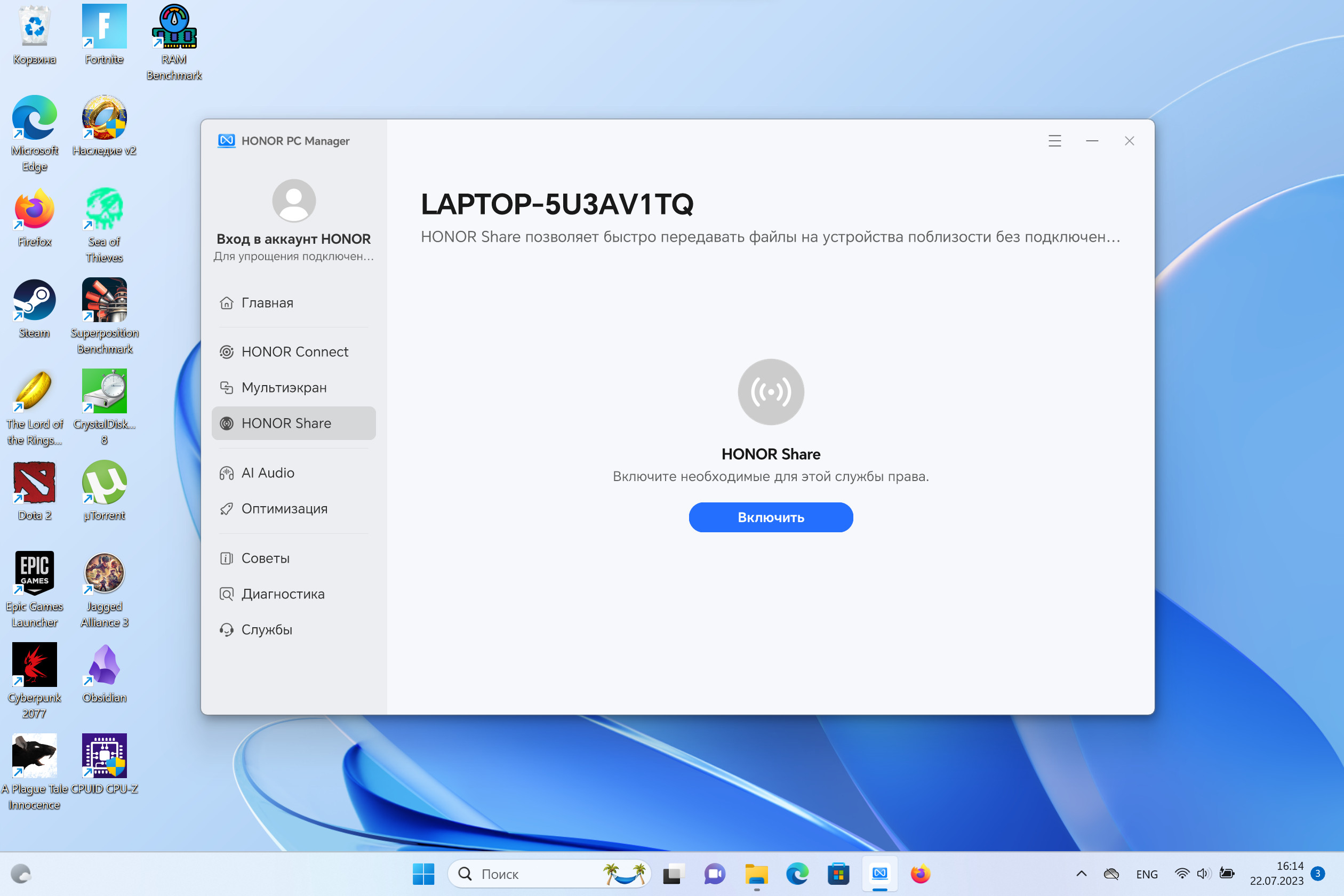The image size is (1344, 896).
Task: Open Firefox from the taskbar
Action: pyautogui.click(x=921, y=874)
